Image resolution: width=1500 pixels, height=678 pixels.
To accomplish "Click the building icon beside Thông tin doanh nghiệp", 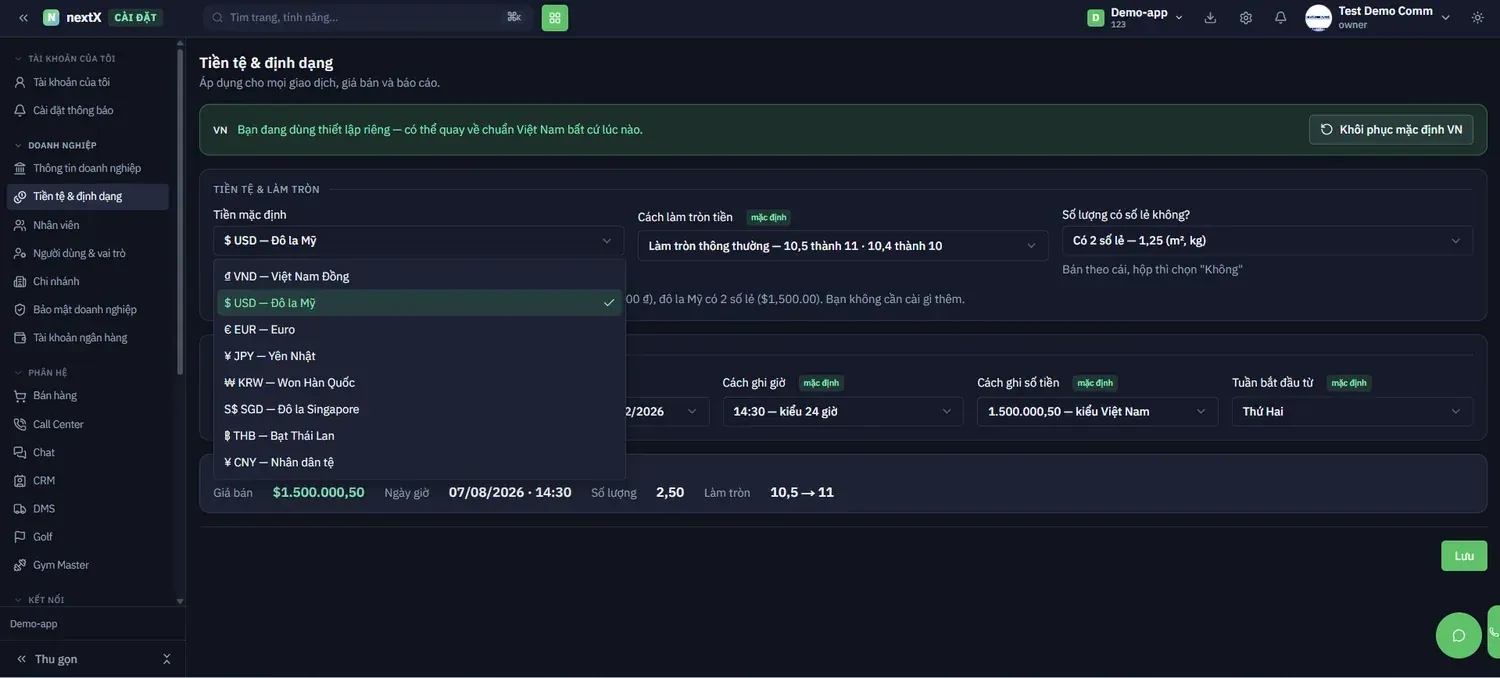I will click(x=20, y=168).
